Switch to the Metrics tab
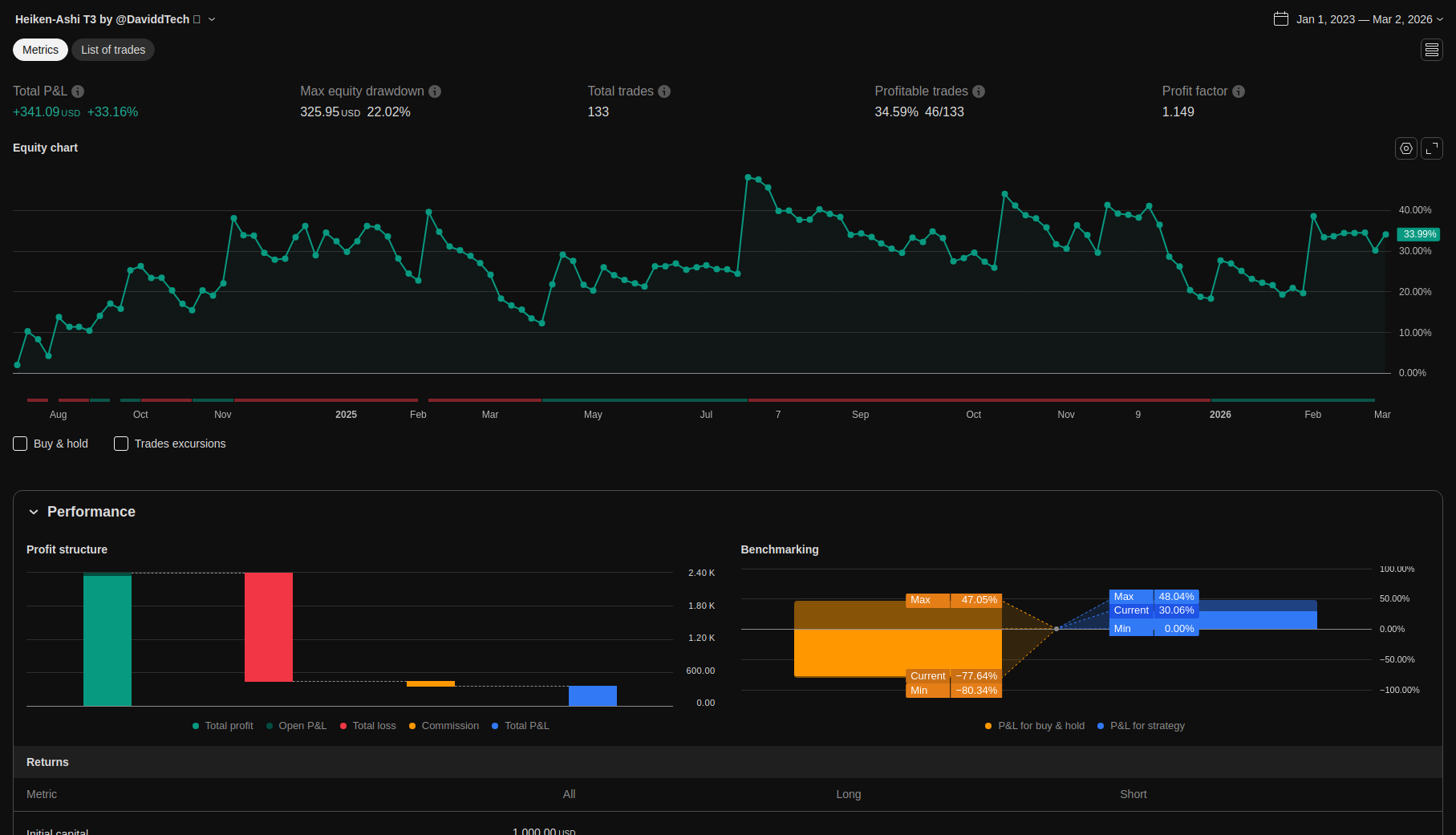The height and width of the screenshot is (835, 1456). tap(40, 50)
